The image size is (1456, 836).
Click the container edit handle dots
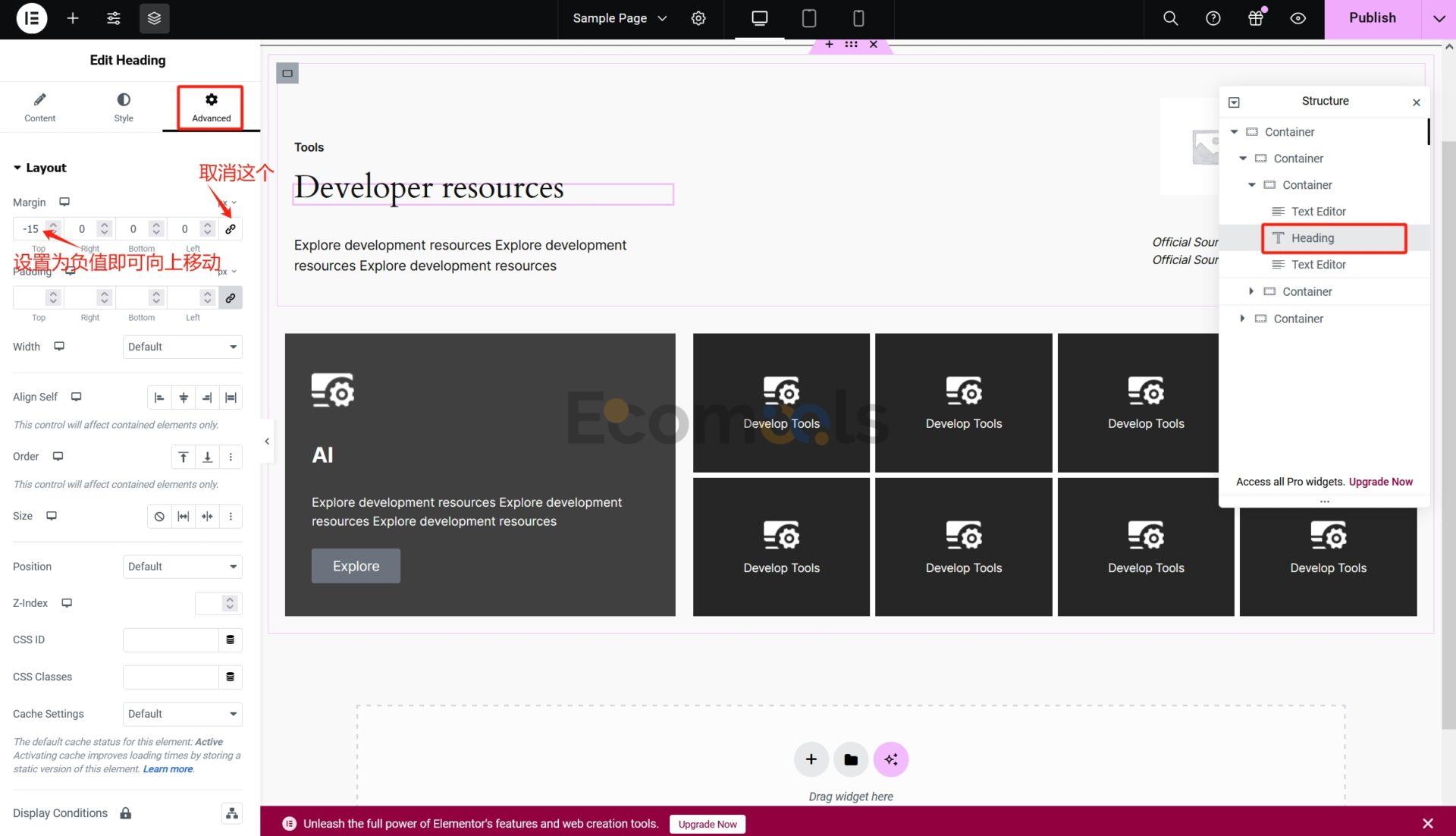coord(851,45)
